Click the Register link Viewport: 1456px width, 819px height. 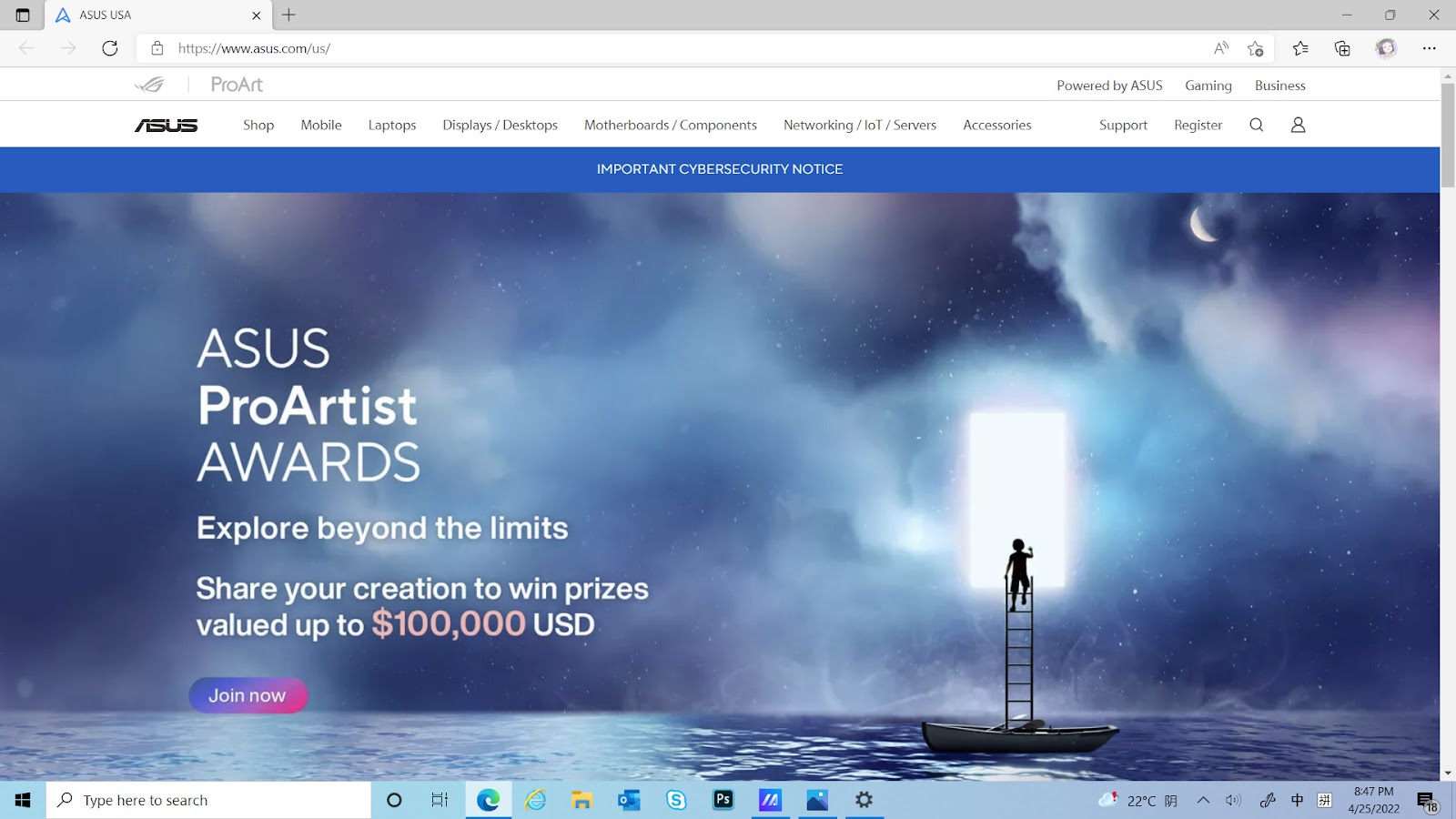click(1198, 125)
